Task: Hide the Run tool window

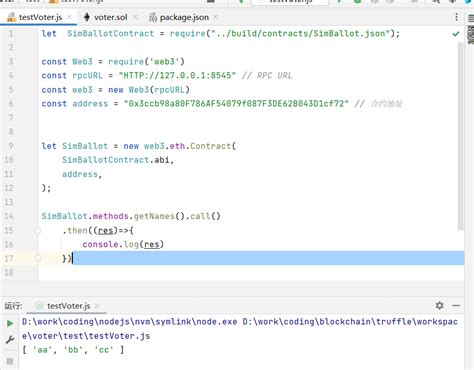Action: [x=456, y=305]
